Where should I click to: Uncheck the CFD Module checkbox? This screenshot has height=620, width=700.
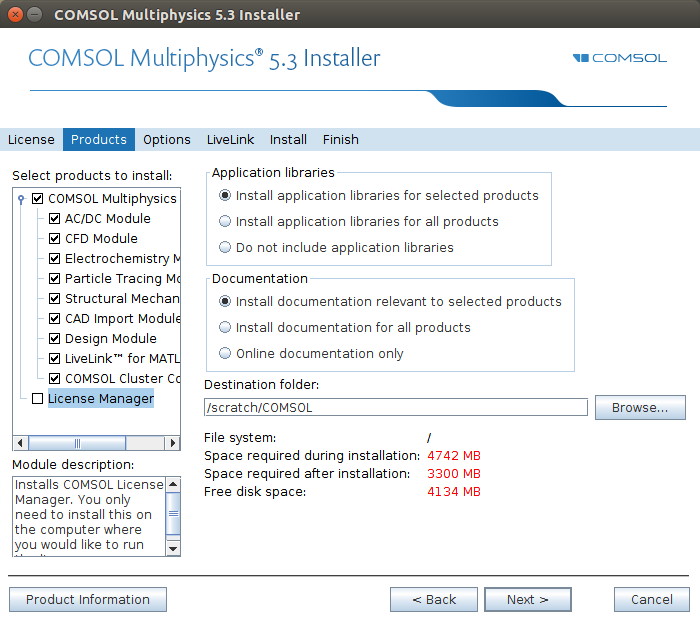55,239
